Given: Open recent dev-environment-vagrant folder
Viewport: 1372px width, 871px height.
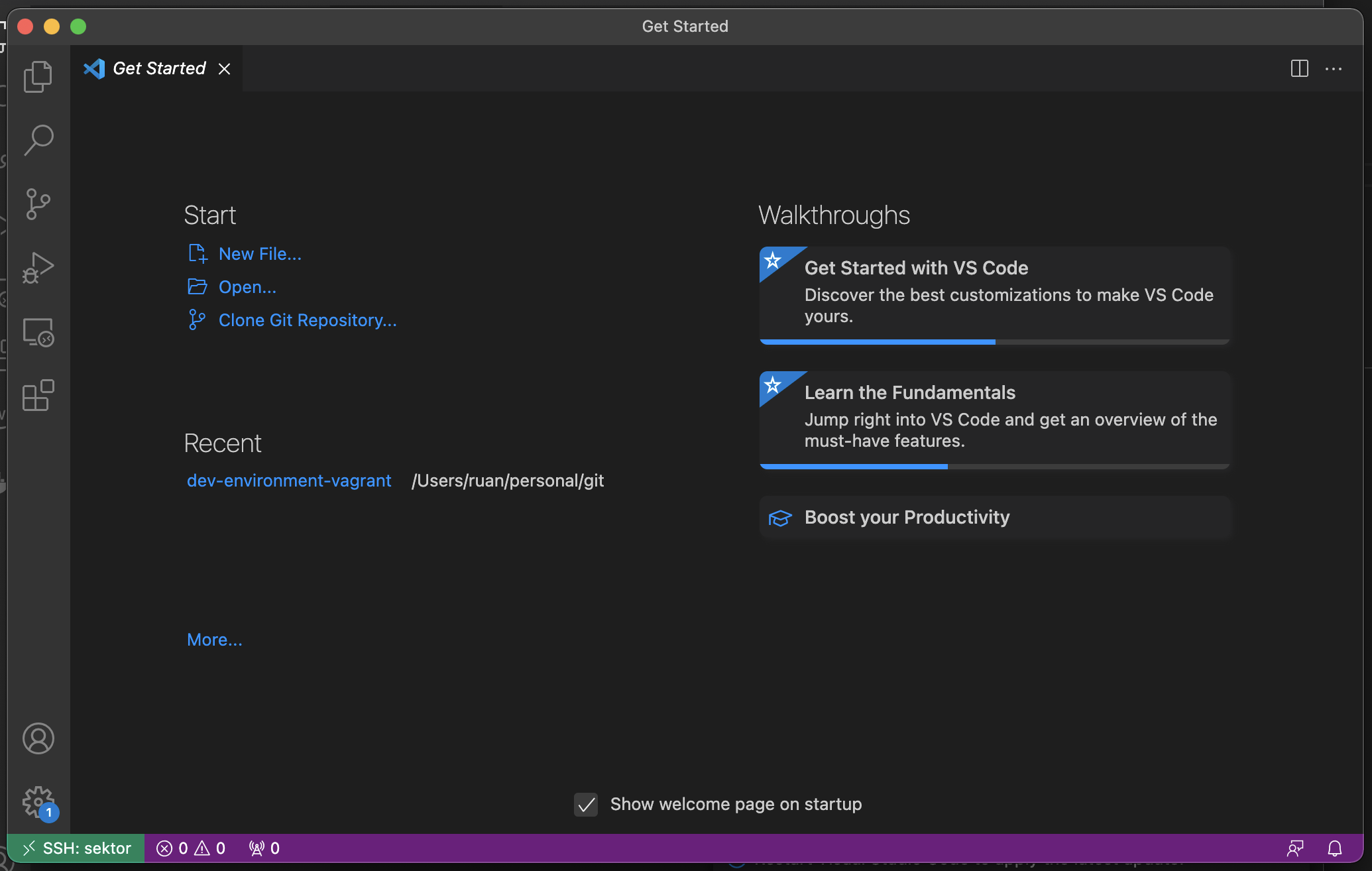Looking at the screenshot, I should [289, 481].
